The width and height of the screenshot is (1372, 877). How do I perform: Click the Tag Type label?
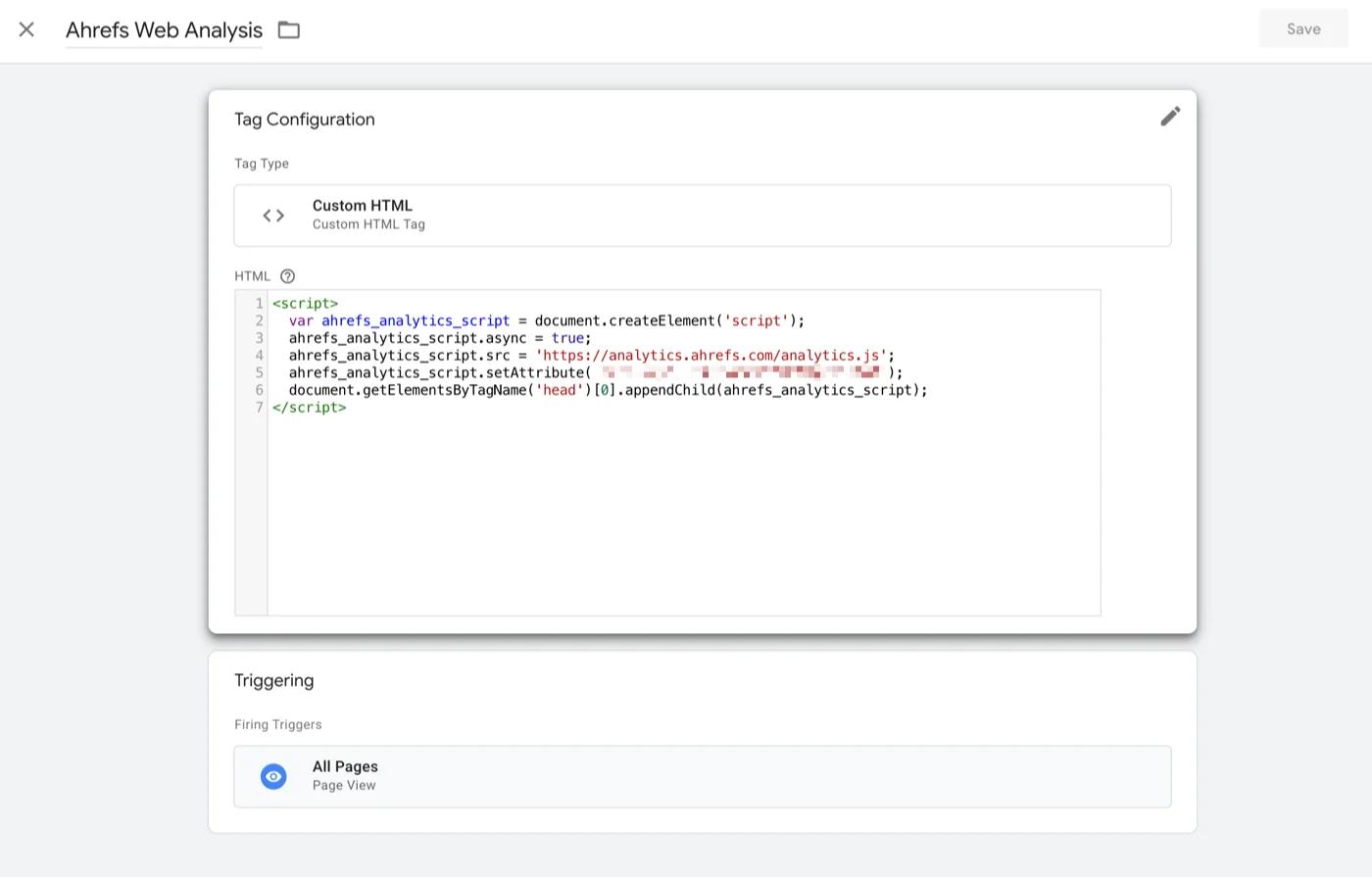pyautogui.click(x=262, y=164)
